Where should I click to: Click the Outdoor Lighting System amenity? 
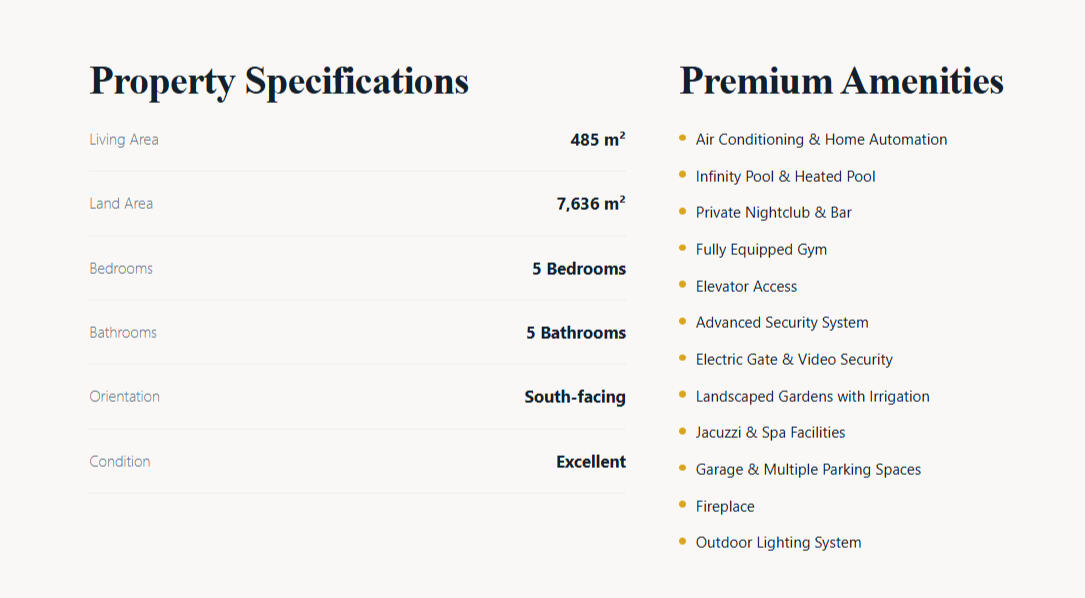[778, 543]
